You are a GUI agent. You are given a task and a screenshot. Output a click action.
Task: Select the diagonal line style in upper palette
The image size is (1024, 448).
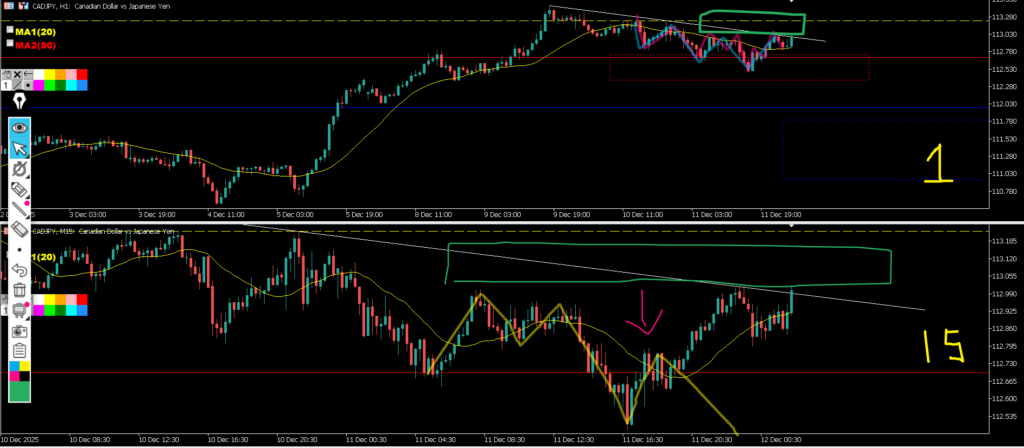point(18,85)
